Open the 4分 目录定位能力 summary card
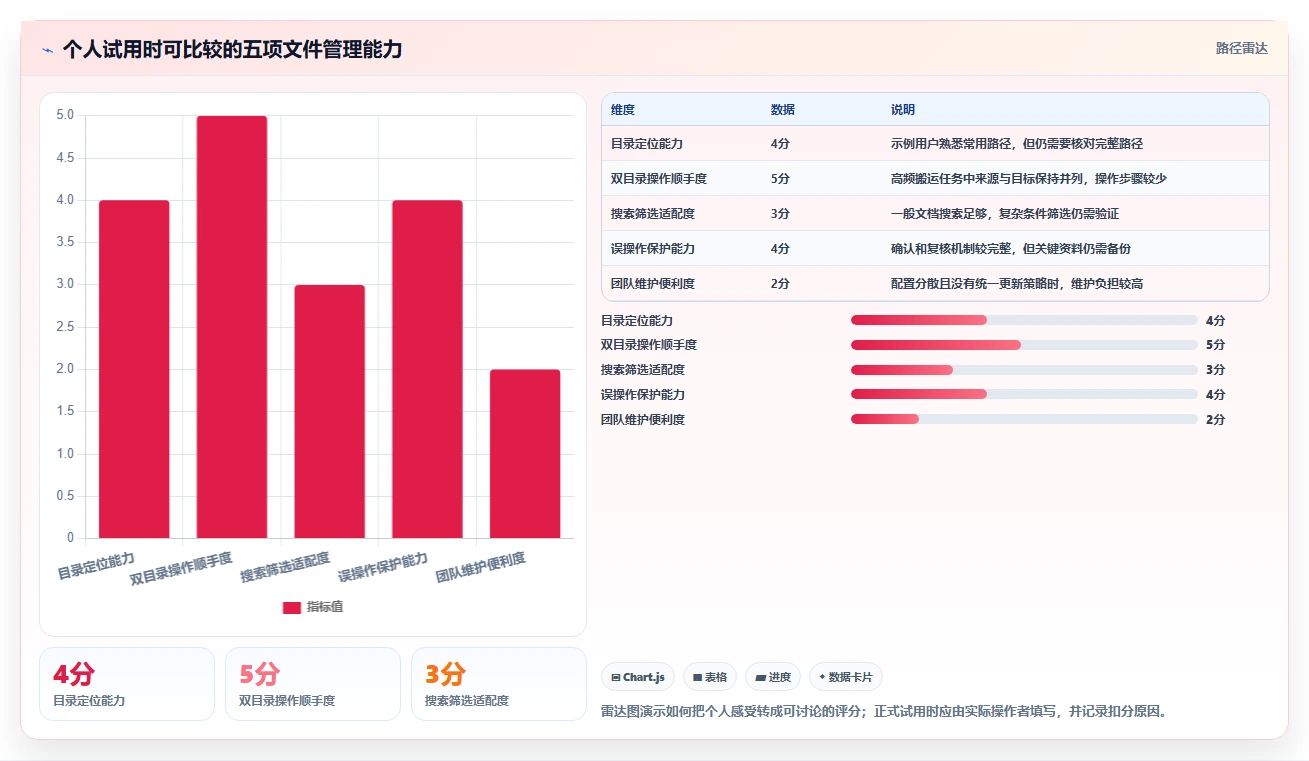 127,684
